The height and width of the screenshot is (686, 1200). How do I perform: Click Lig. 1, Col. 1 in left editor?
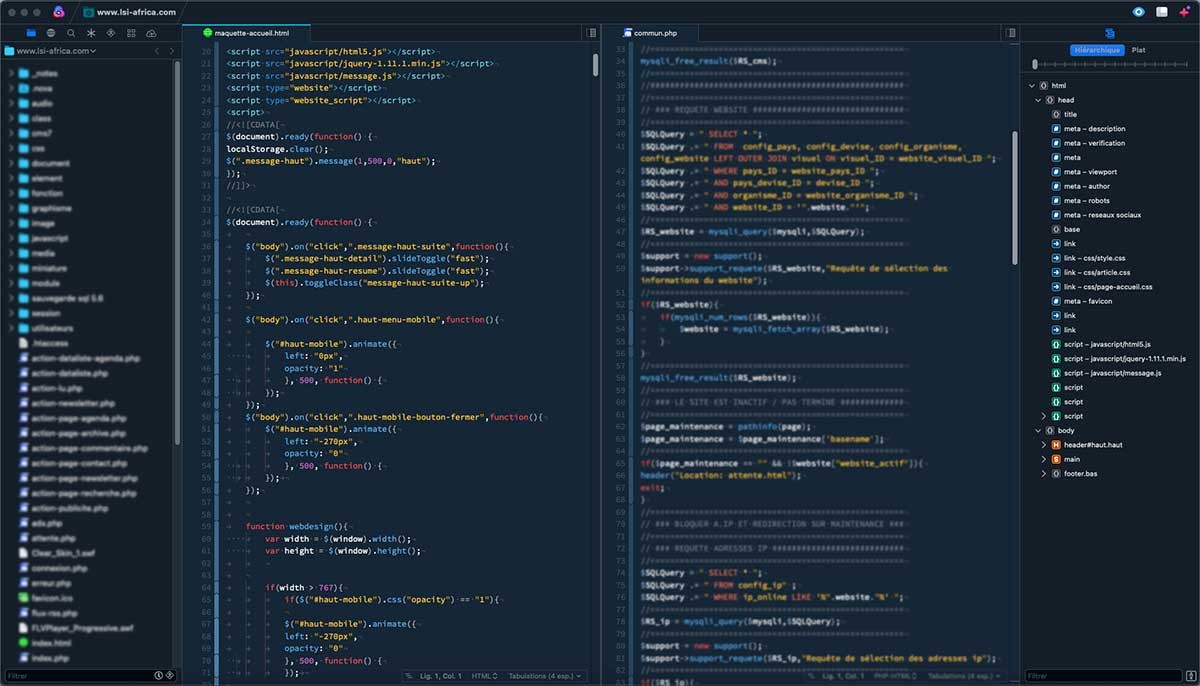click(440, 676)
